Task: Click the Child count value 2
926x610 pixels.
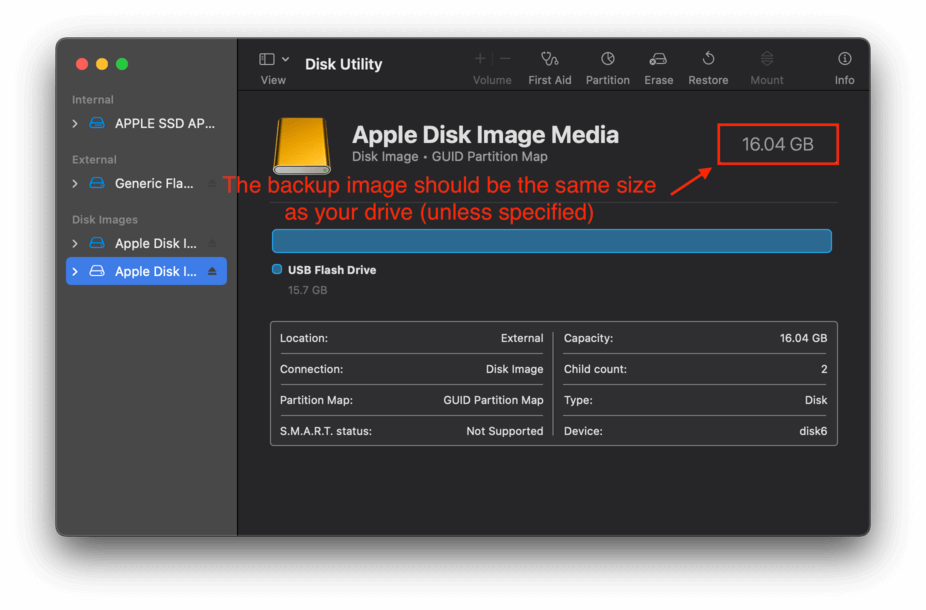Action: coord(824,369)
